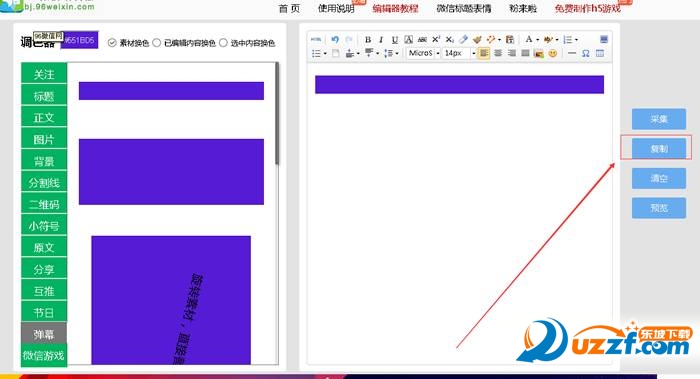The width and height of the screenshot is (700, 379).
Task: Open 编辑器教程 in top navigation
Action: (x=395, y=8)
